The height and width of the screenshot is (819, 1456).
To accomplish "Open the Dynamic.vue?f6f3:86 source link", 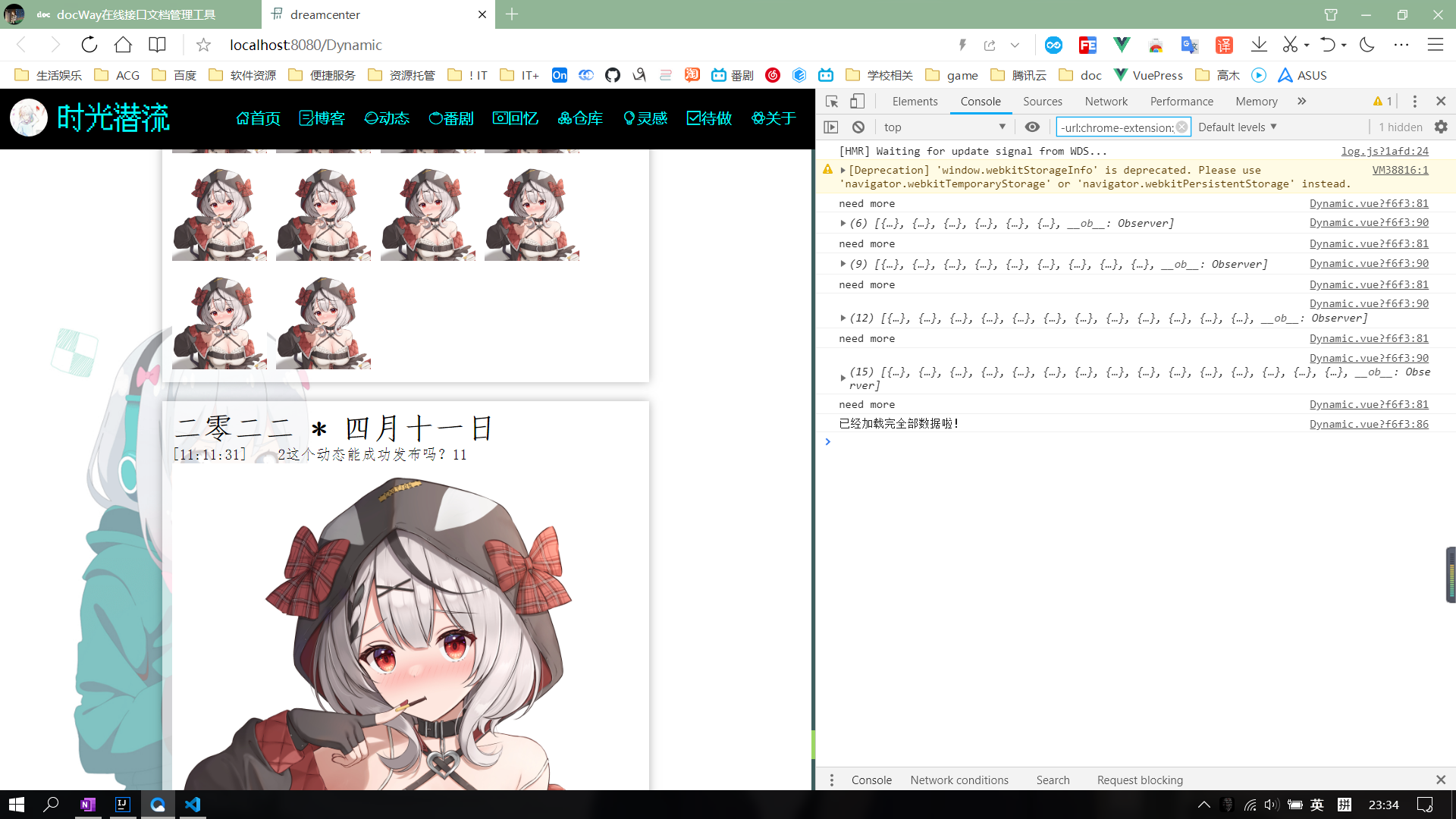I will tap(1369, 424).
